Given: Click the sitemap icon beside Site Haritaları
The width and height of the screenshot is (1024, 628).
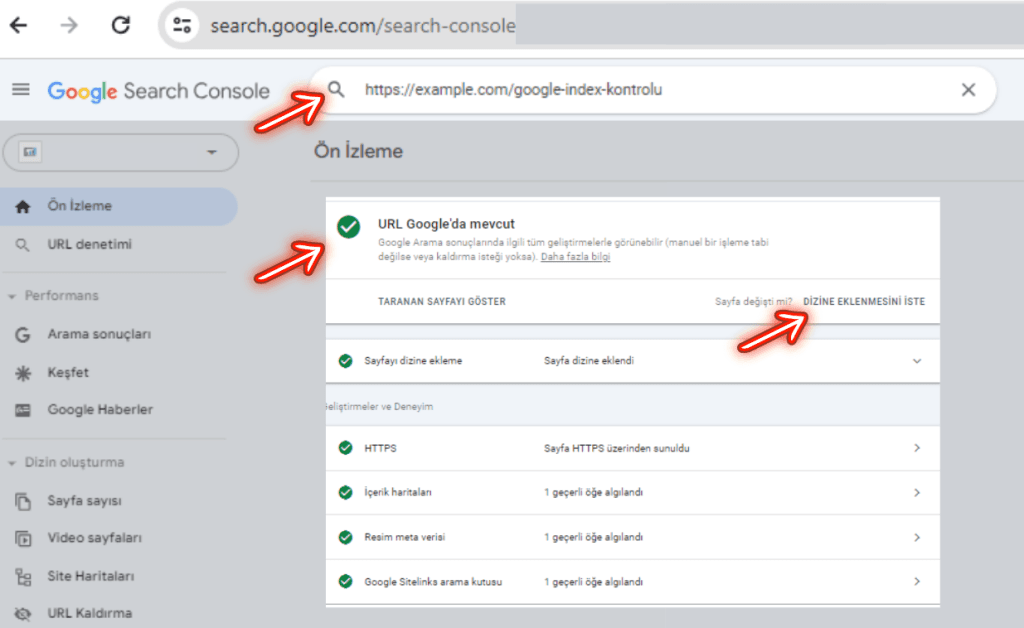Looking at the screenshot, I should (x=23, y=577).
